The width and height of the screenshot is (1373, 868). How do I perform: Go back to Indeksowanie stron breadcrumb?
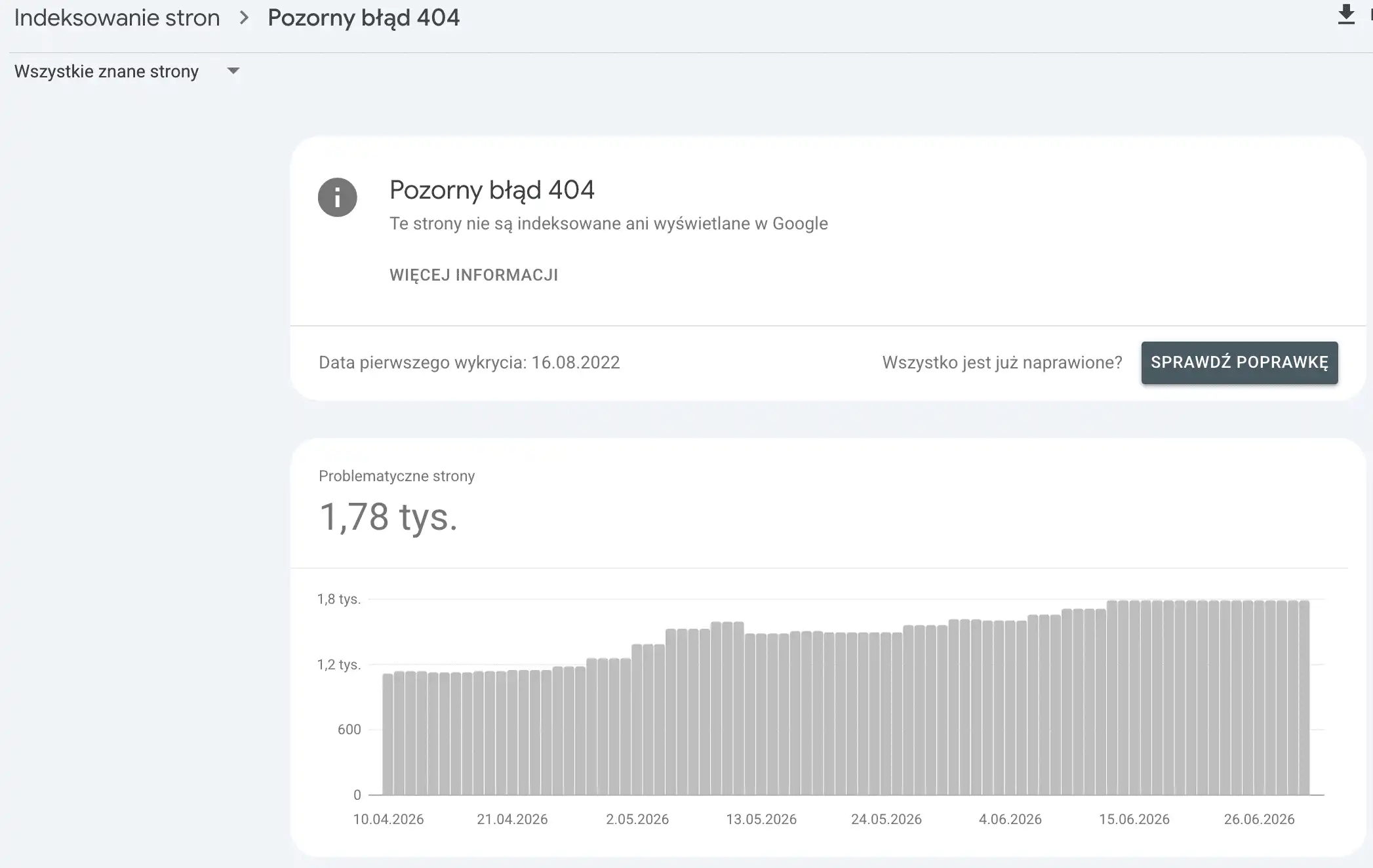[117, 18]
